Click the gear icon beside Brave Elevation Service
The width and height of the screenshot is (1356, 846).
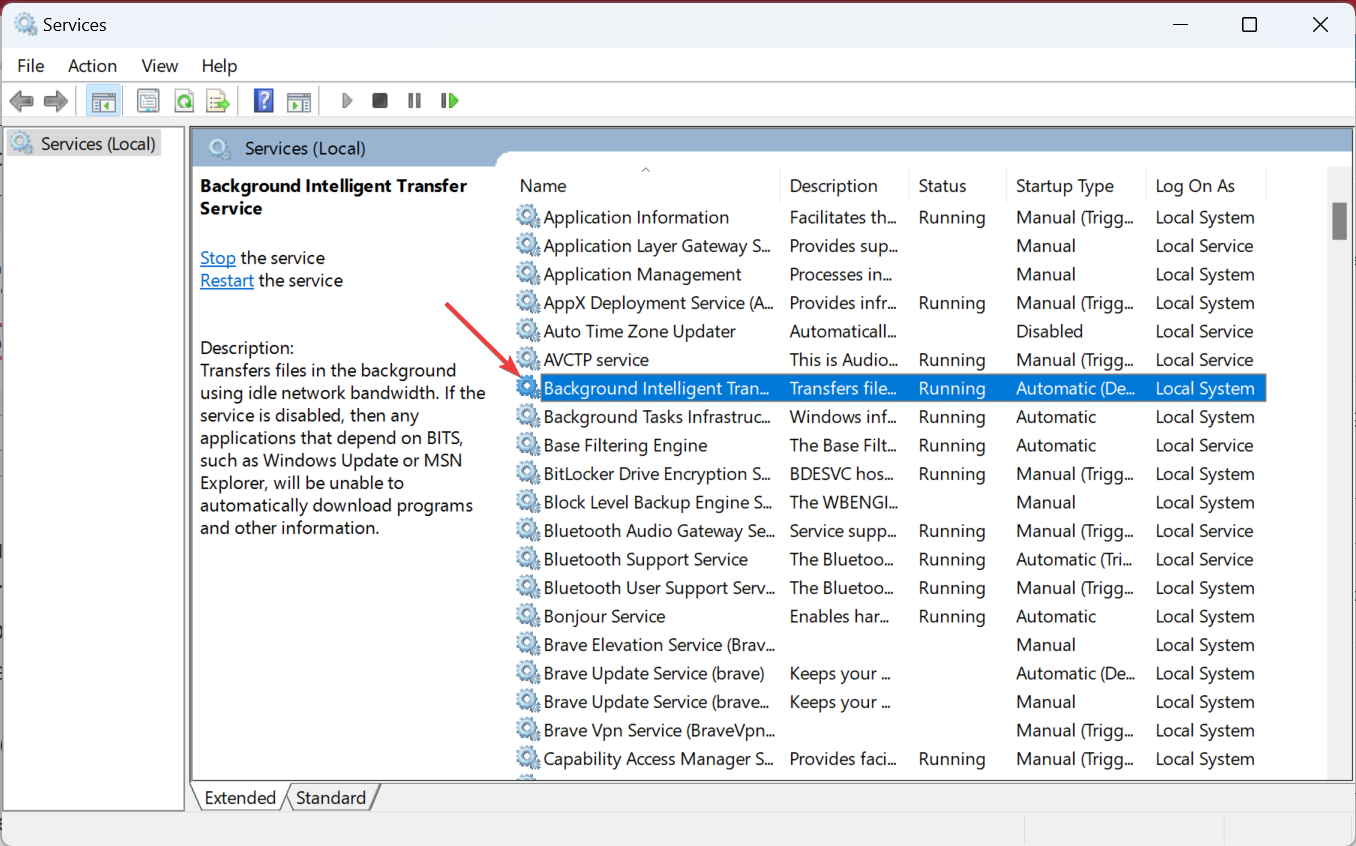528,645
